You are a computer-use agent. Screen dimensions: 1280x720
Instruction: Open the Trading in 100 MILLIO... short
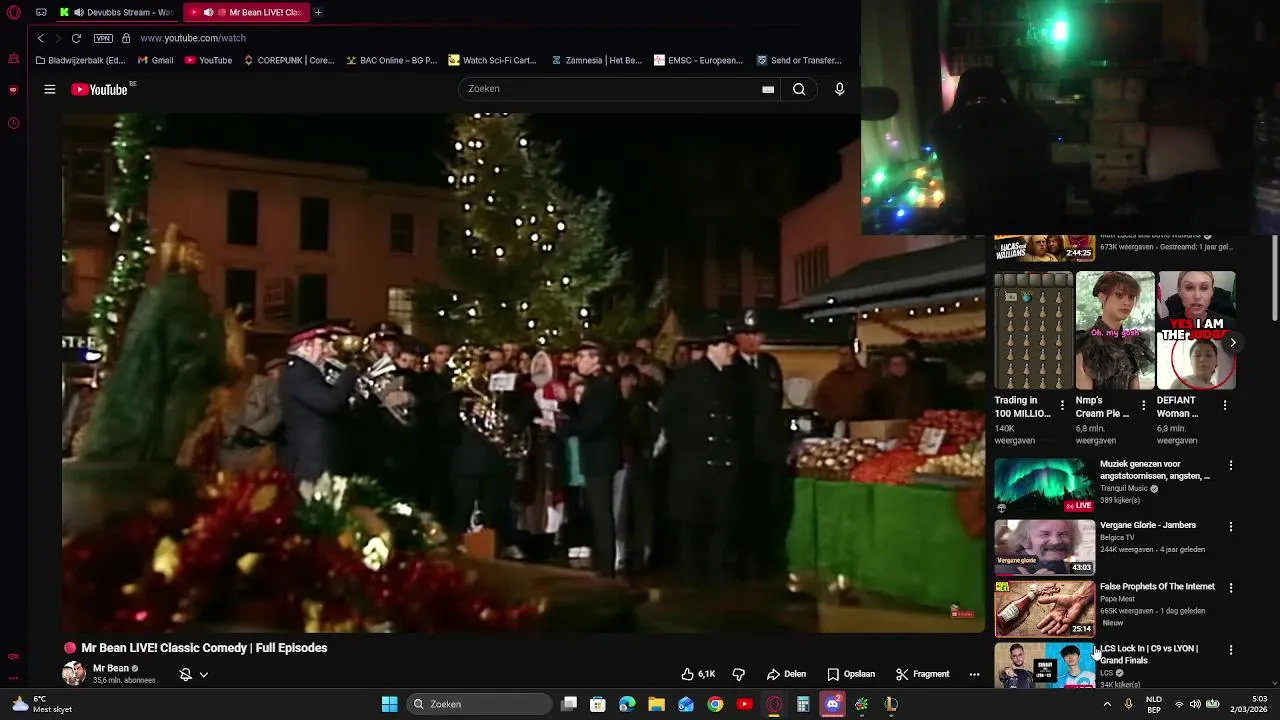tap(1034, 330)
